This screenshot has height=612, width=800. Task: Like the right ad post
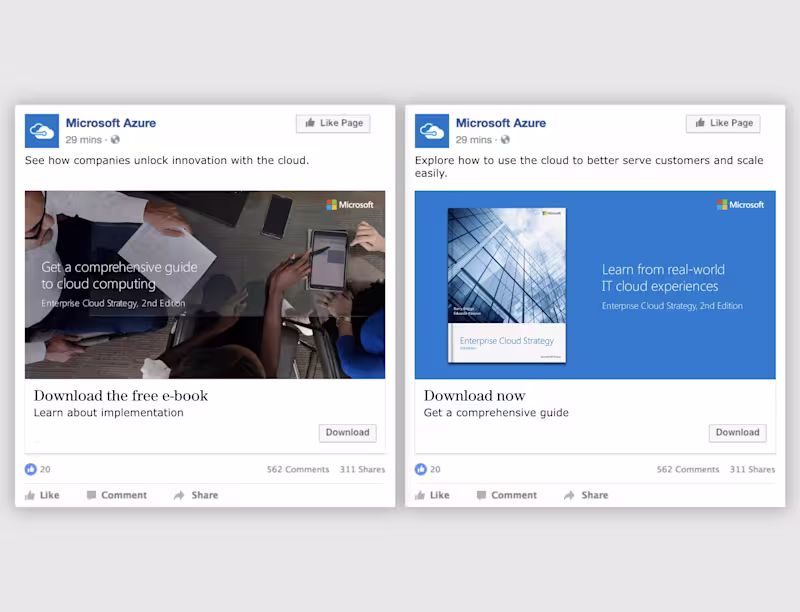[432, 495]
